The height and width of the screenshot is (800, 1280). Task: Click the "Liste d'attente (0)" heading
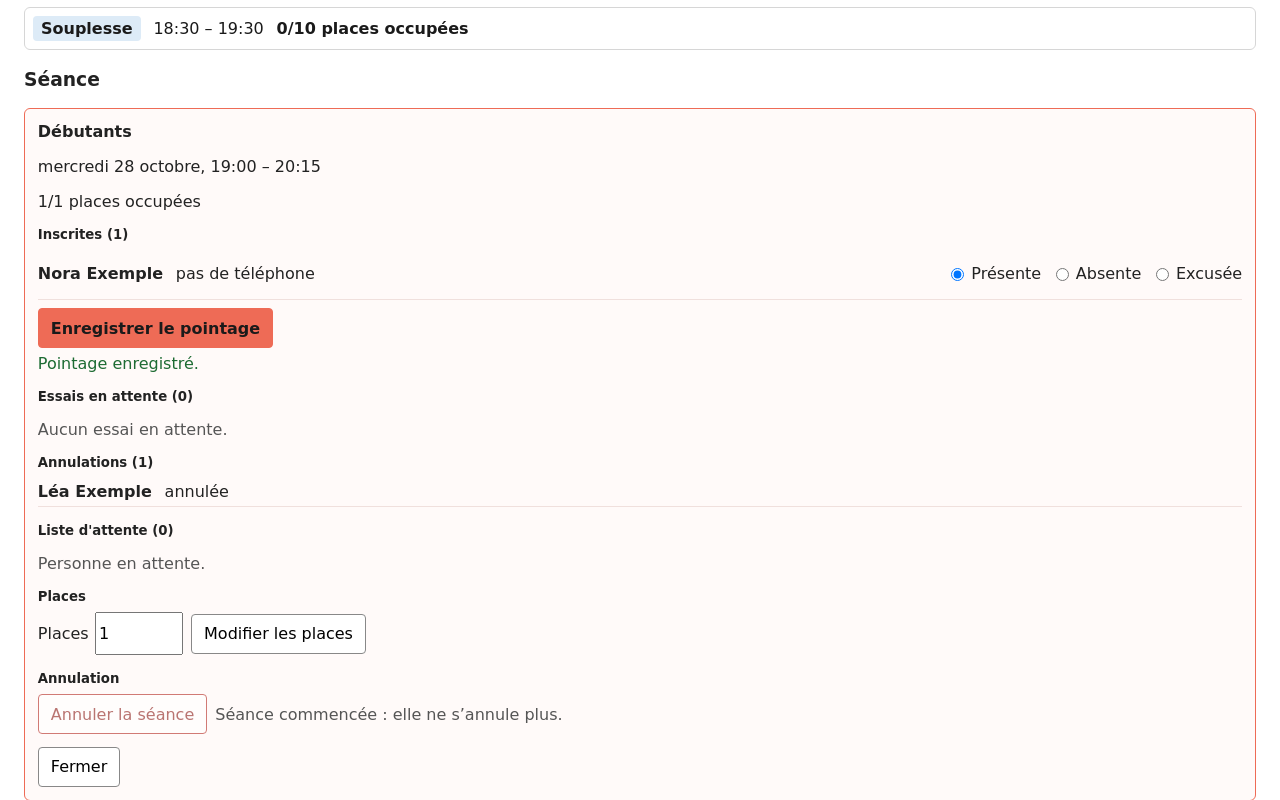[106, 530]
